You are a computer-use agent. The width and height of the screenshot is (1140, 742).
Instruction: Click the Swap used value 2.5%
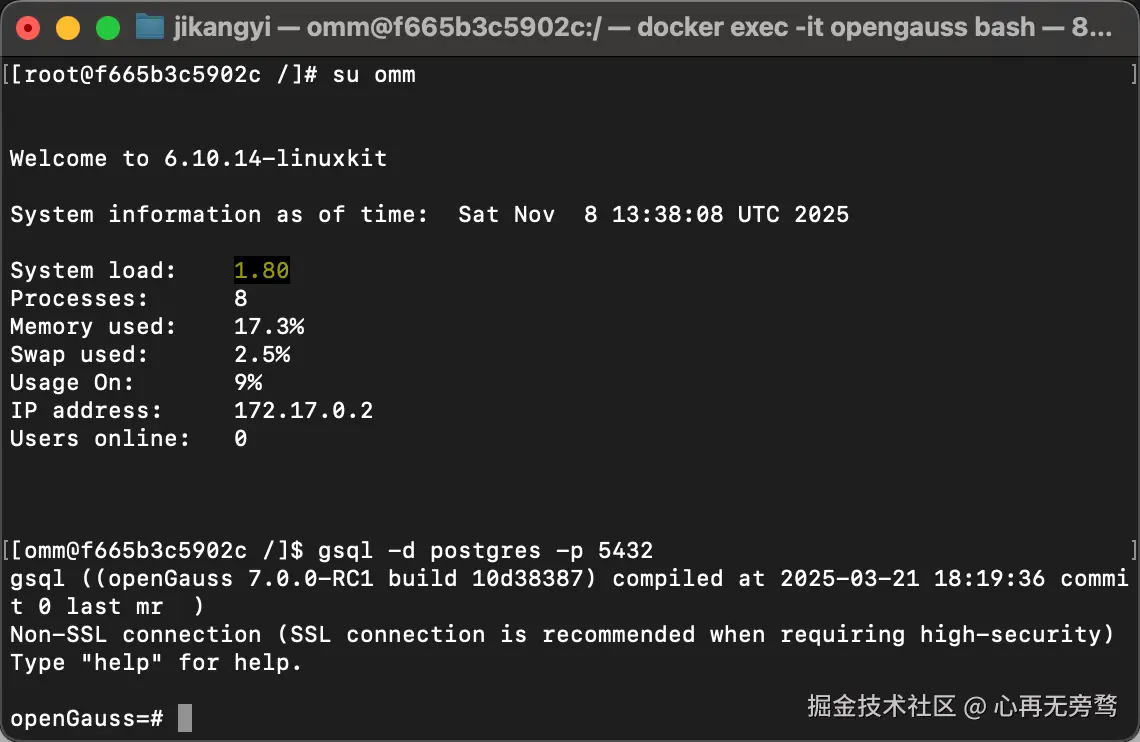(x=262, y=354)
